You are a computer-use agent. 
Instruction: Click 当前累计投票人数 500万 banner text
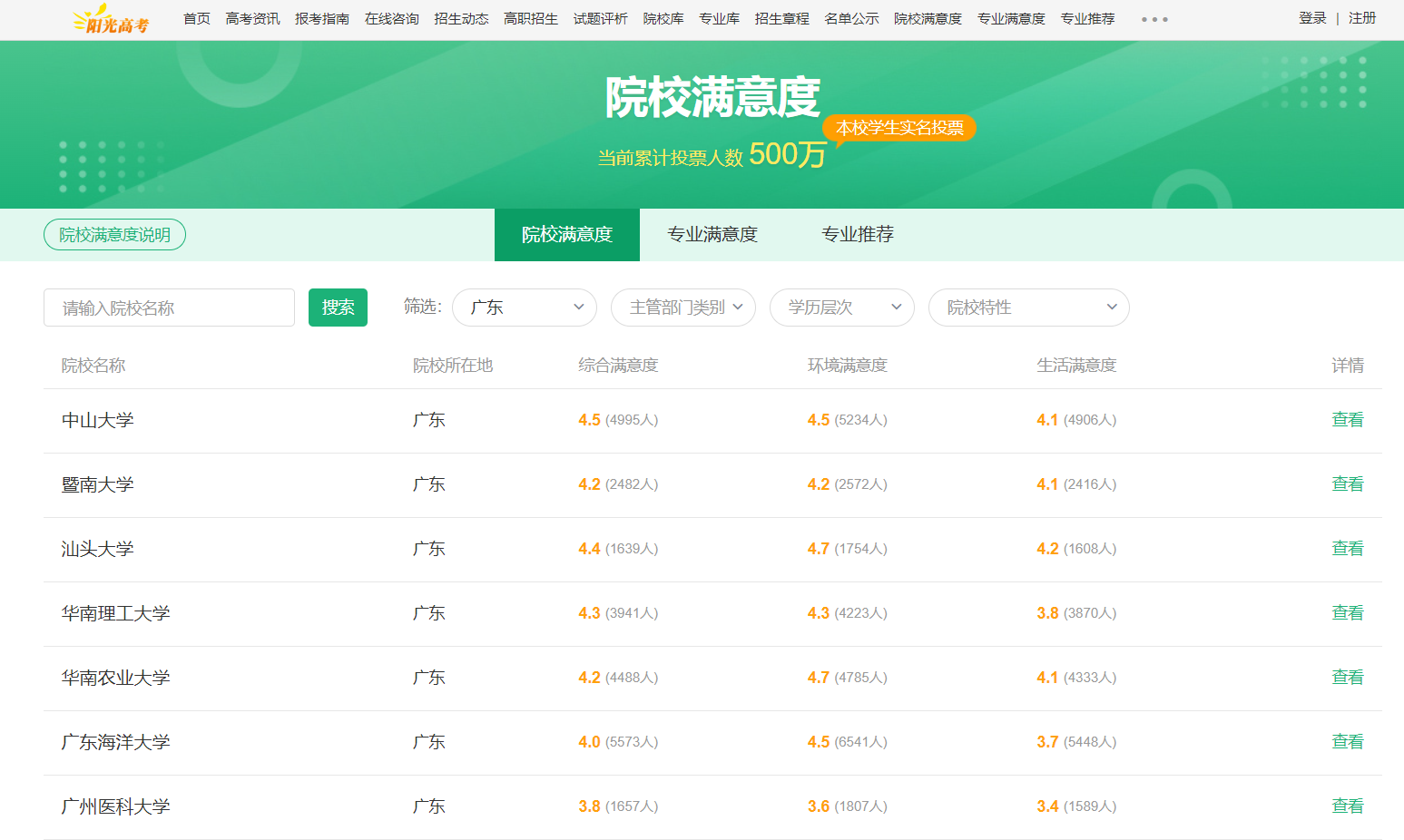[x=712, y=155]
